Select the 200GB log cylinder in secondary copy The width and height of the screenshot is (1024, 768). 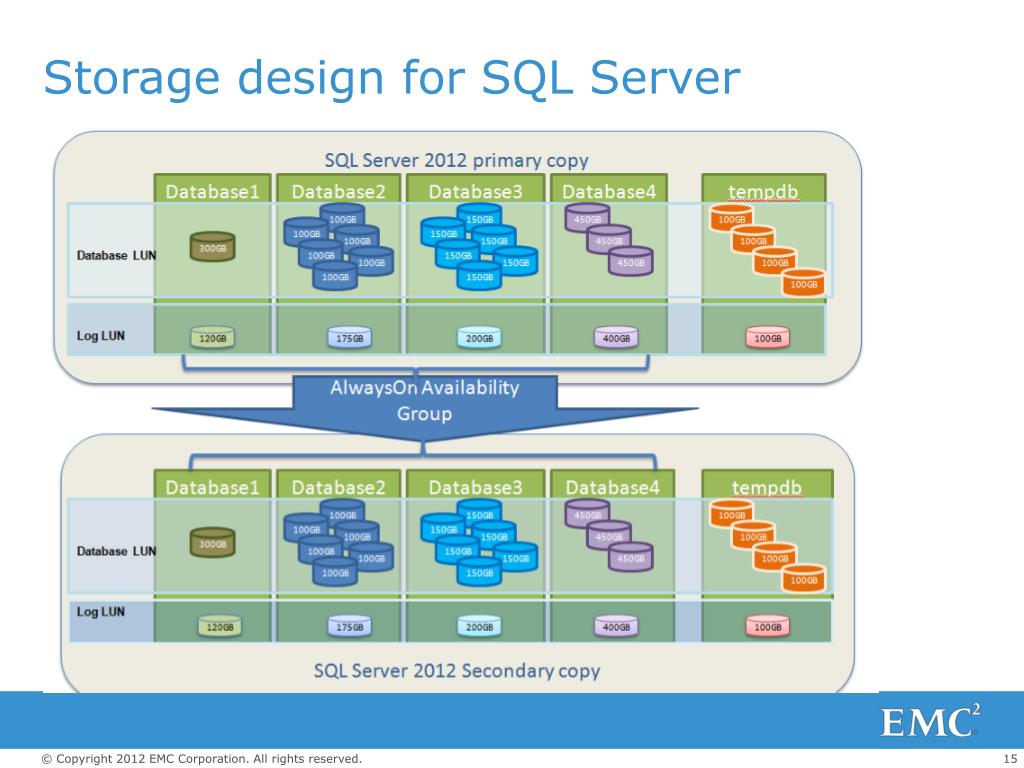click(x=479, y=626)
